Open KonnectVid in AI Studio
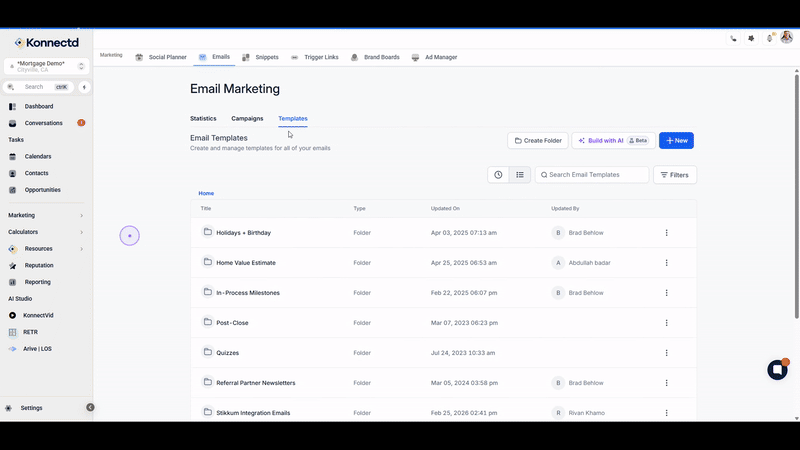This screenshot has height=450, width=800. point(38,315)
